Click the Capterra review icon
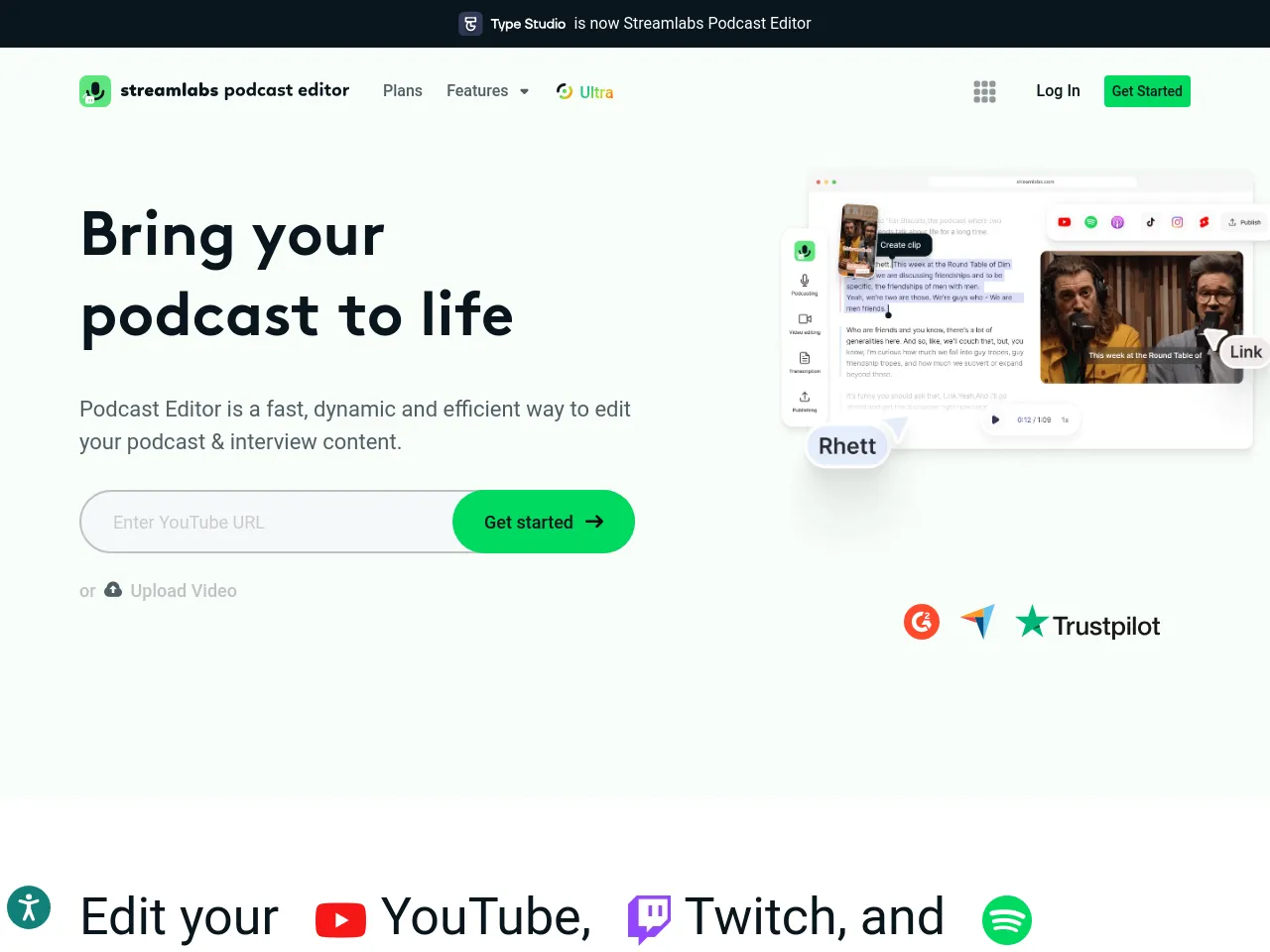Screen dimensions: 1270x952 click(x=977, y=622)
